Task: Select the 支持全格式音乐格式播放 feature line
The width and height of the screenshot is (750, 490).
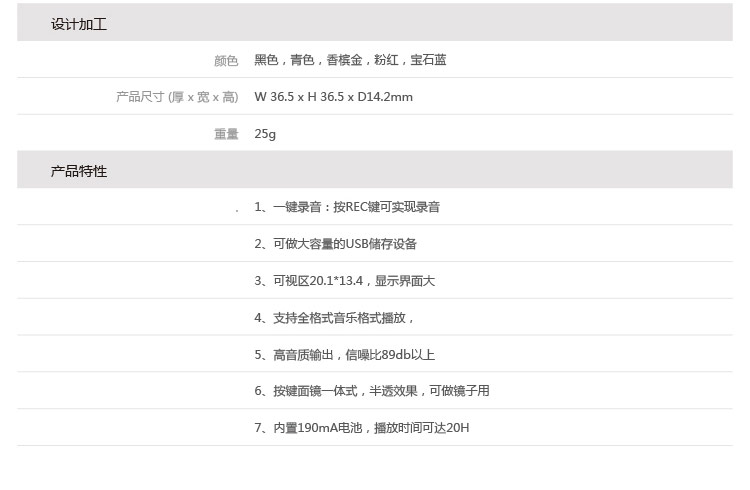Action: click(334, 318)
